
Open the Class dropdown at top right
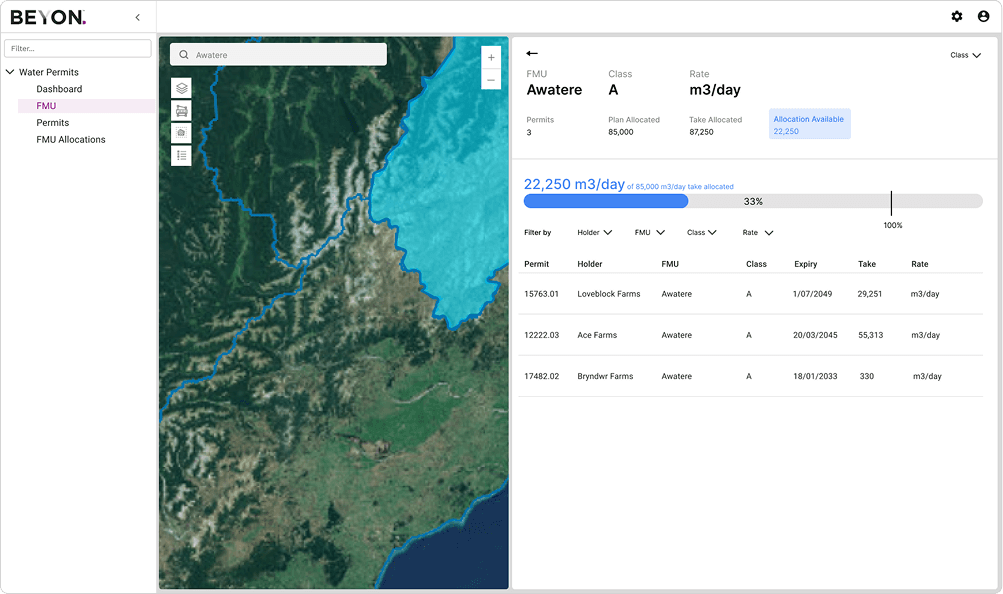coord(965,56)
